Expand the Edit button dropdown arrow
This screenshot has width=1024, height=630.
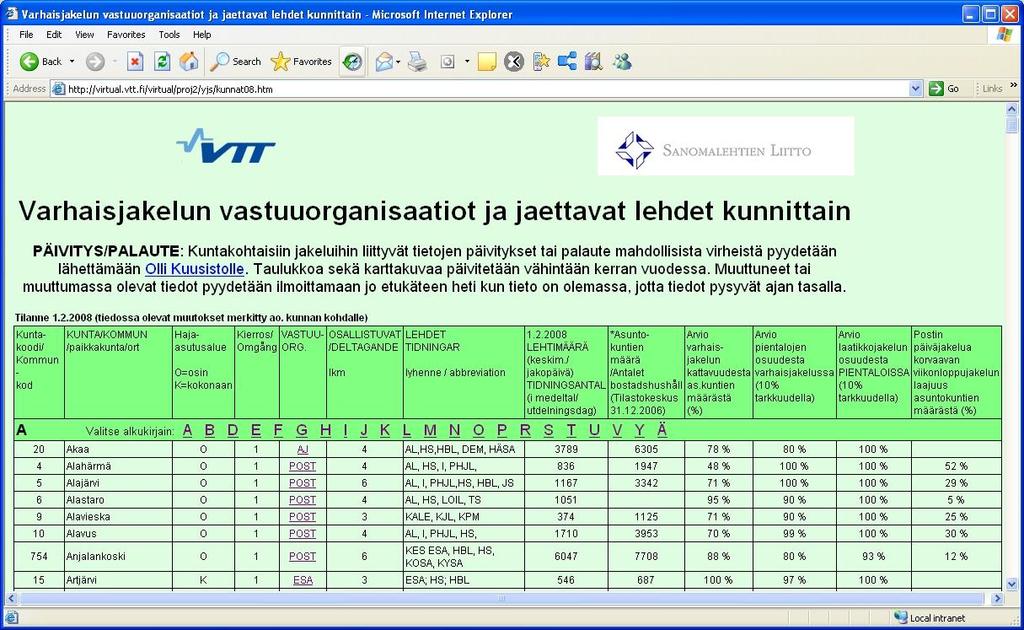pyautogui.click(x=467, y=61)
